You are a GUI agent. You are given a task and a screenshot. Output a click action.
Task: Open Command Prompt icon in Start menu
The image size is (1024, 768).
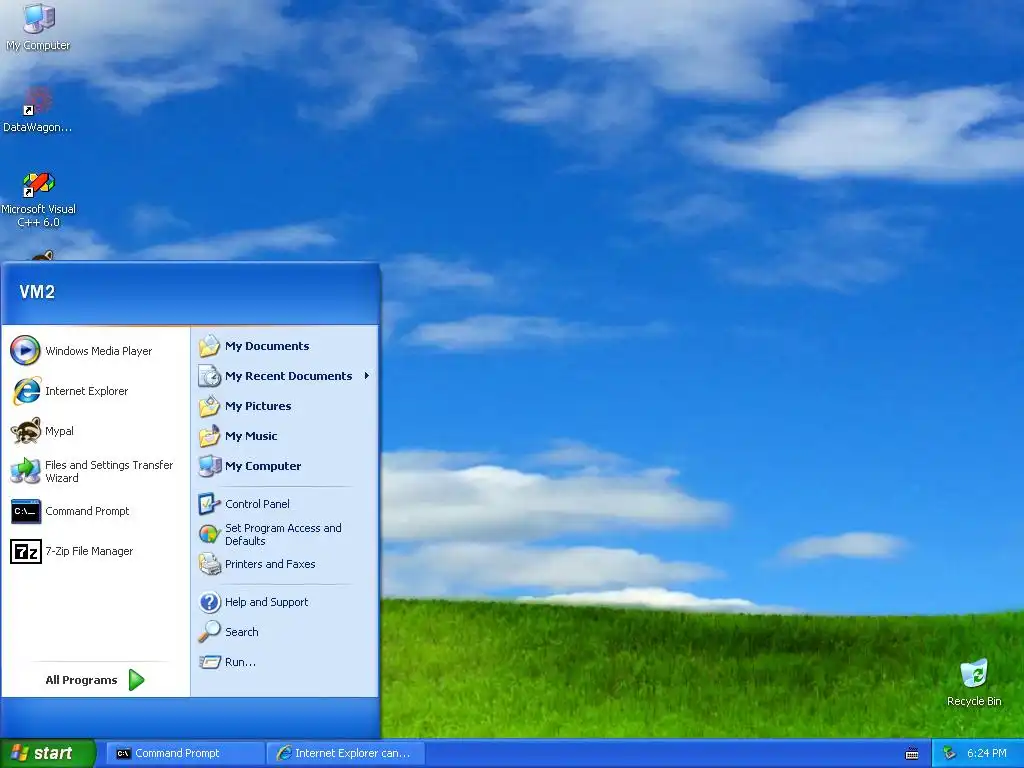coord(25,511)
